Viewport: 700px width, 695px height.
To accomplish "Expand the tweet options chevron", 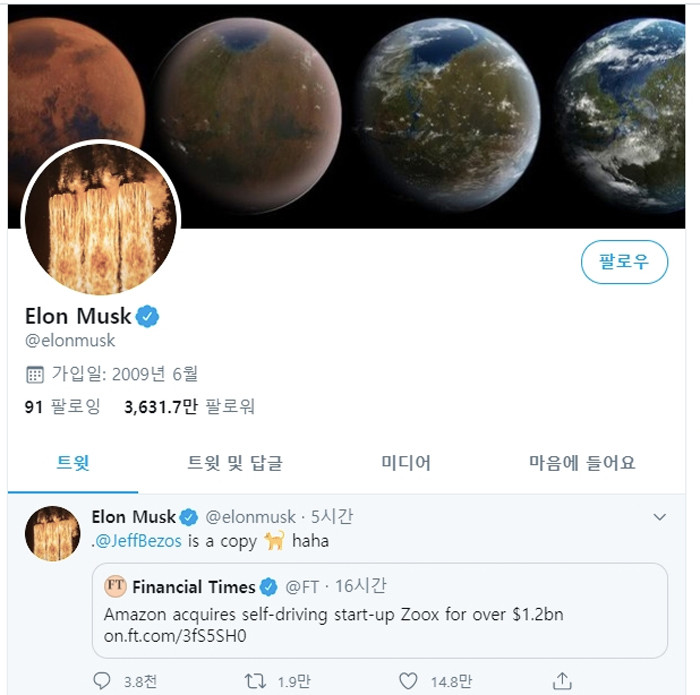I will click(x=659, y=517).
